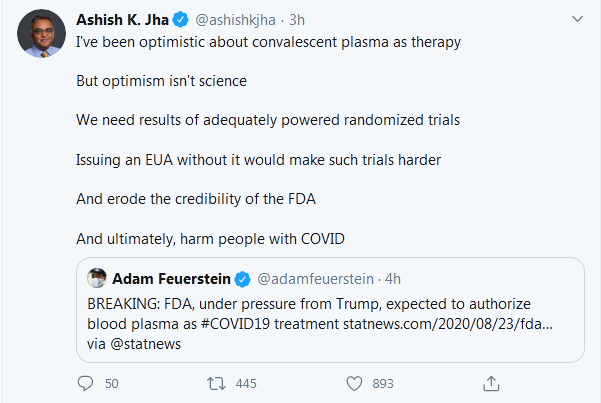
Task: Open the 3h tweet timestamp
Action: coord(297,19)
